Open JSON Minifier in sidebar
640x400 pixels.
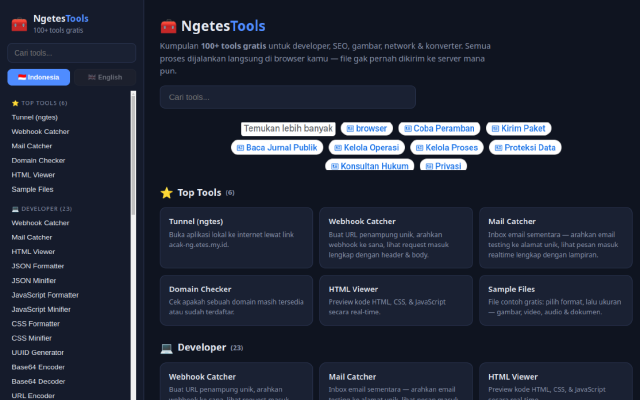(x=34, y=281)
